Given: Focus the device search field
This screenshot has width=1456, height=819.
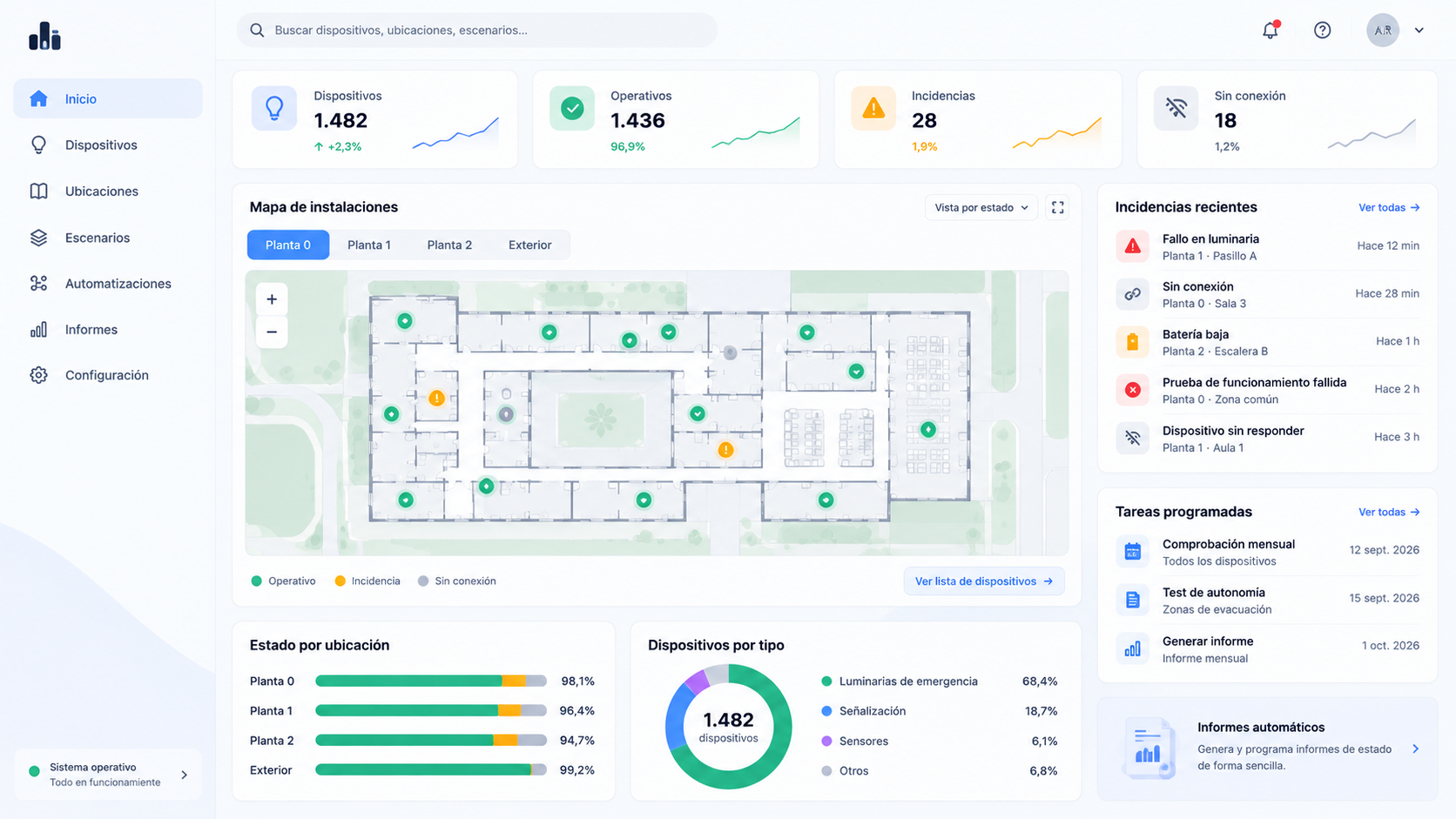Looking at the screenshot, I should 476,30.
